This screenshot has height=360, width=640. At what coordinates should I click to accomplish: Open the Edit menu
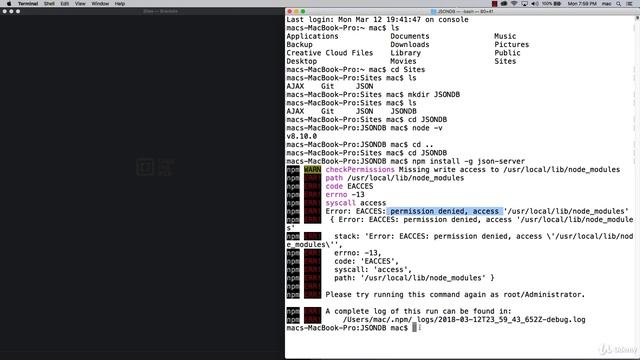tap(64, 4)
